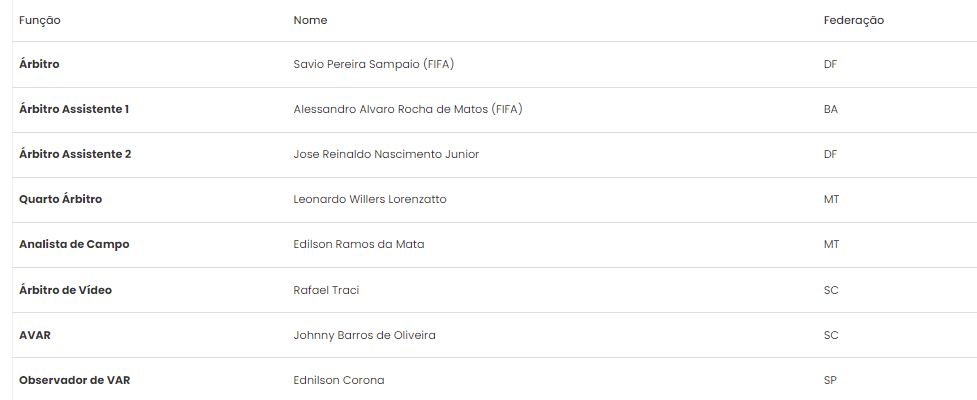Viewport: 977px width, 400px height.
Task: Select Leonardo Willers Lorenzatto cell
Action: click(370, 199)
